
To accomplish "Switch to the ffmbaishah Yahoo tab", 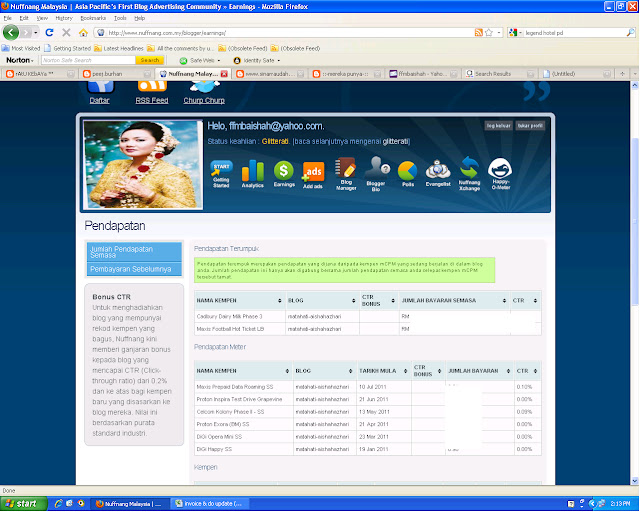I will point(423,74).
